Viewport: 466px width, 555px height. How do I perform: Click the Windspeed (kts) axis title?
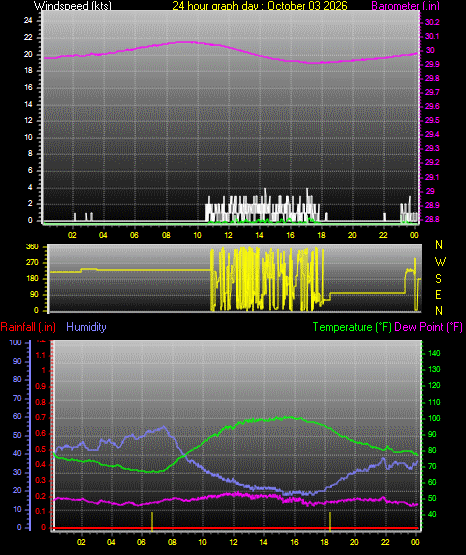click(x=73, y=6)
